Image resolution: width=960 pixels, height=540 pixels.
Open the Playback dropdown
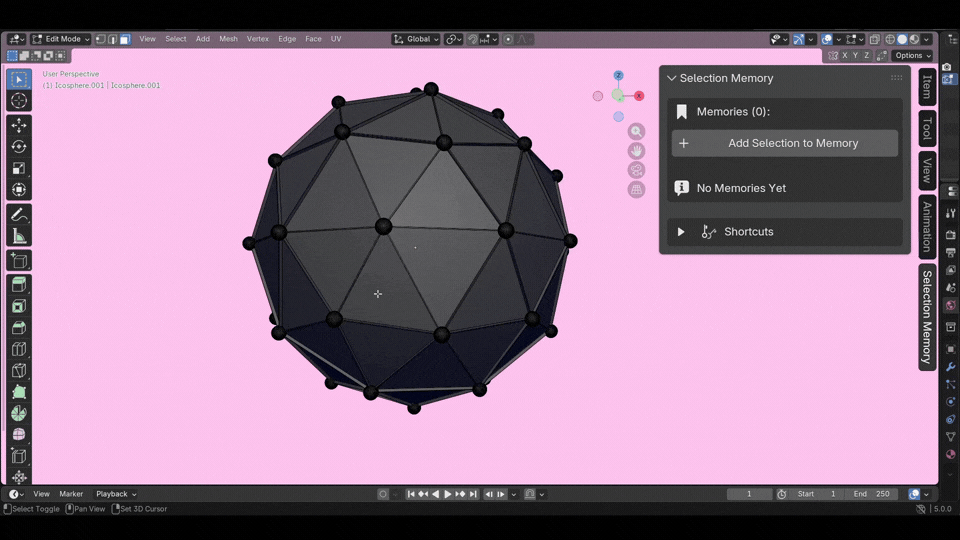[116, 494]
